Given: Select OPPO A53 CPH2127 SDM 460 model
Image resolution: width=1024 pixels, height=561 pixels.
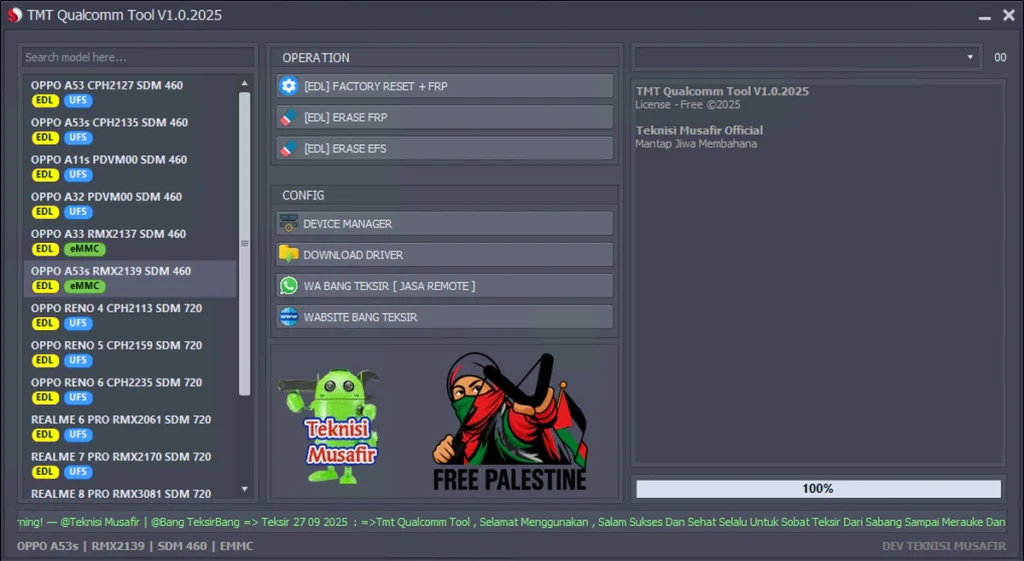Looking at the screenshot, I should point(107,86).
